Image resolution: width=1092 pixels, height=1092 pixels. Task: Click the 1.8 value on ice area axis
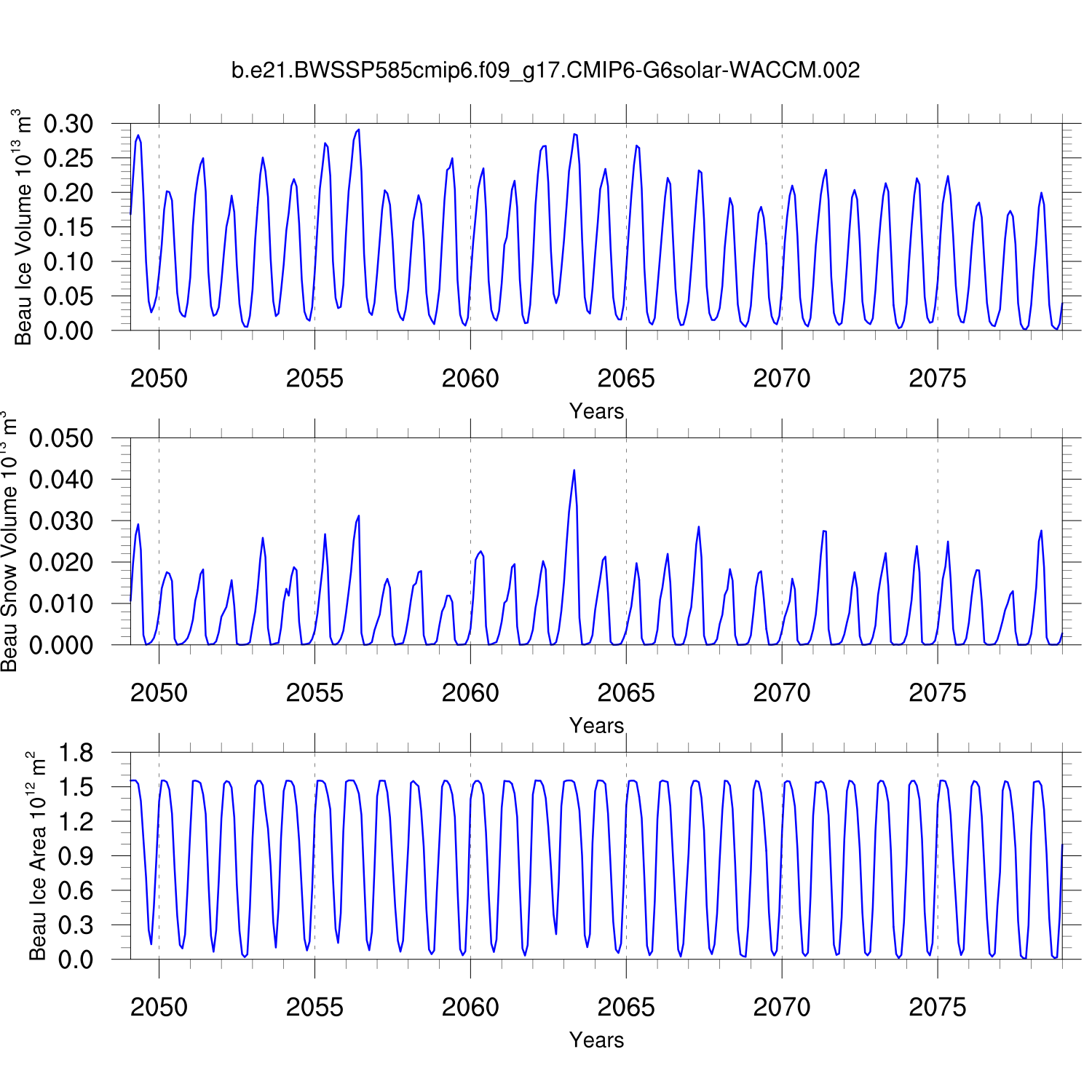[x=76, y=753]
